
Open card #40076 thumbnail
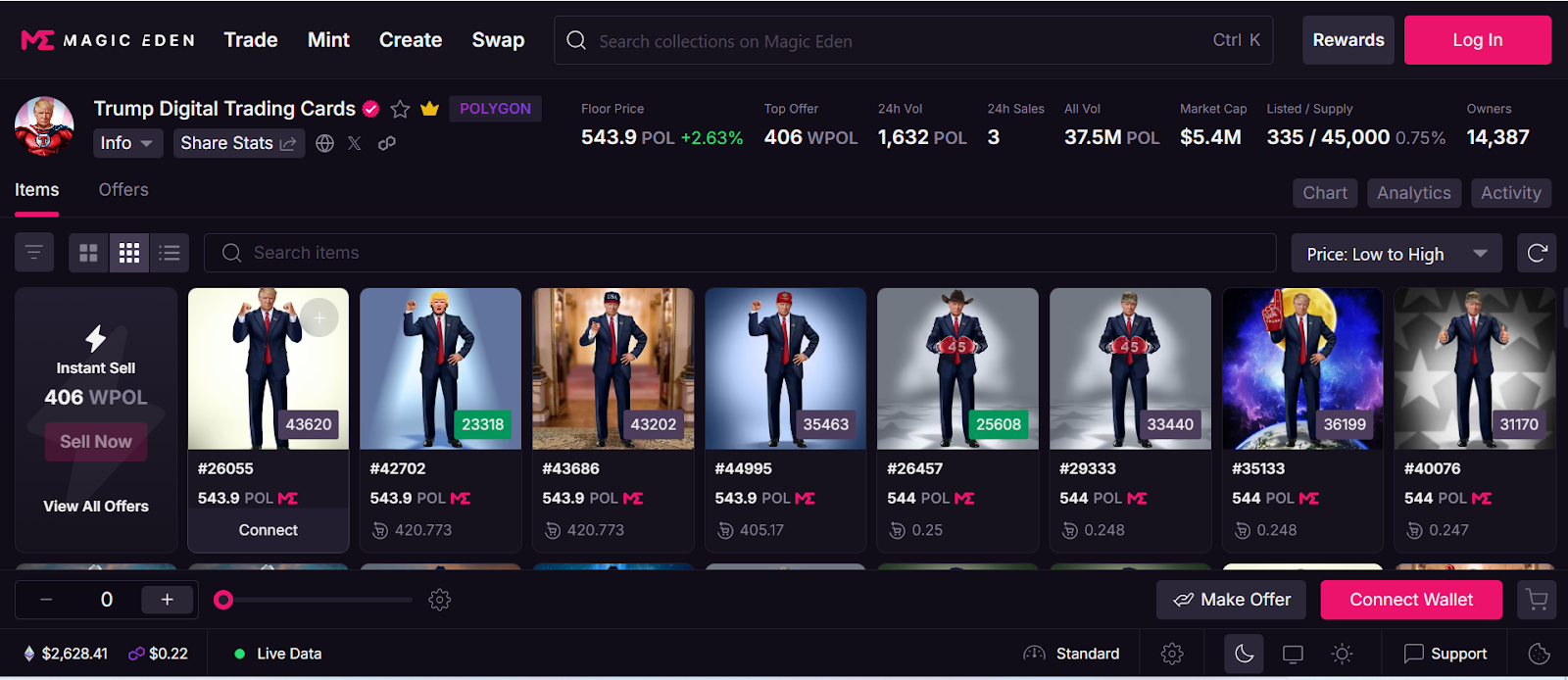[x=1475, y=368]
